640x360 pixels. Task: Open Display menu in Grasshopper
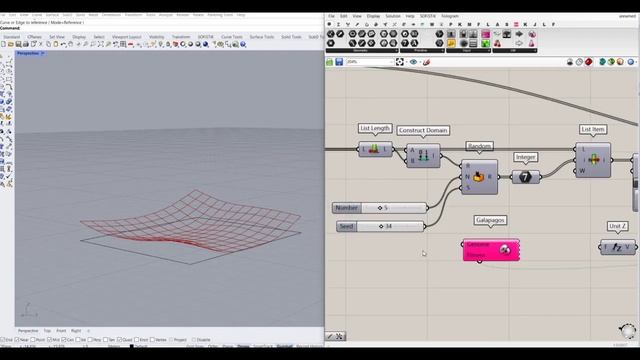373,16
